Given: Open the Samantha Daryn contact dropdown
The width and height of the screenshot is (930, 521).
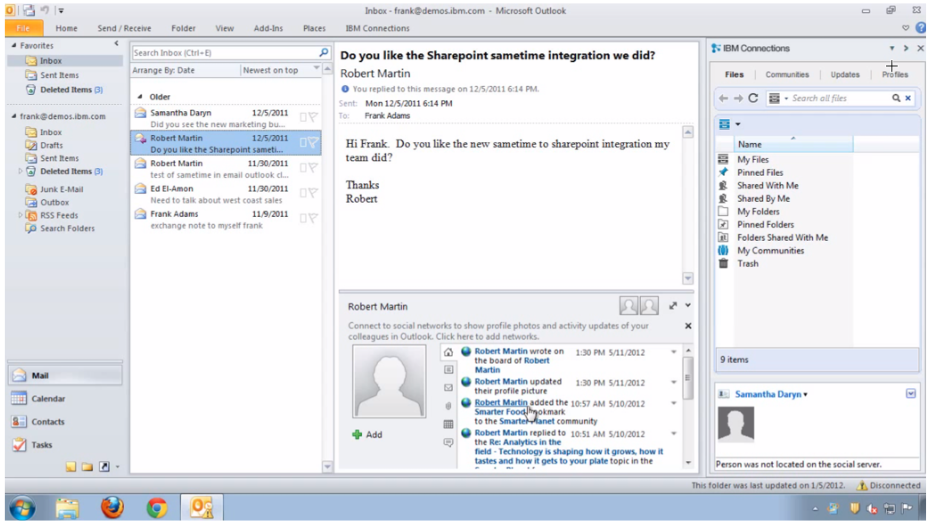Looking at the screenshot, I should (805, 395).
